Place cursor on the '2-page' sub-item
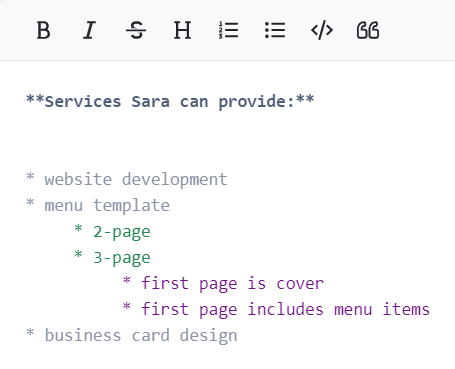The width and height of the screenshot is (455, 369). click(112, 231)
